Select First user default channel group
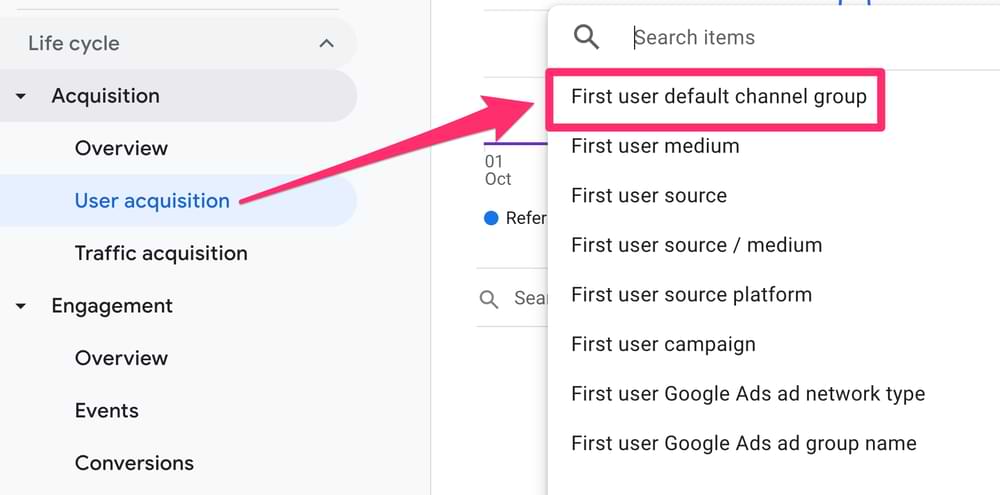The width and height of the screenshot is (1000, 495). 719,97
